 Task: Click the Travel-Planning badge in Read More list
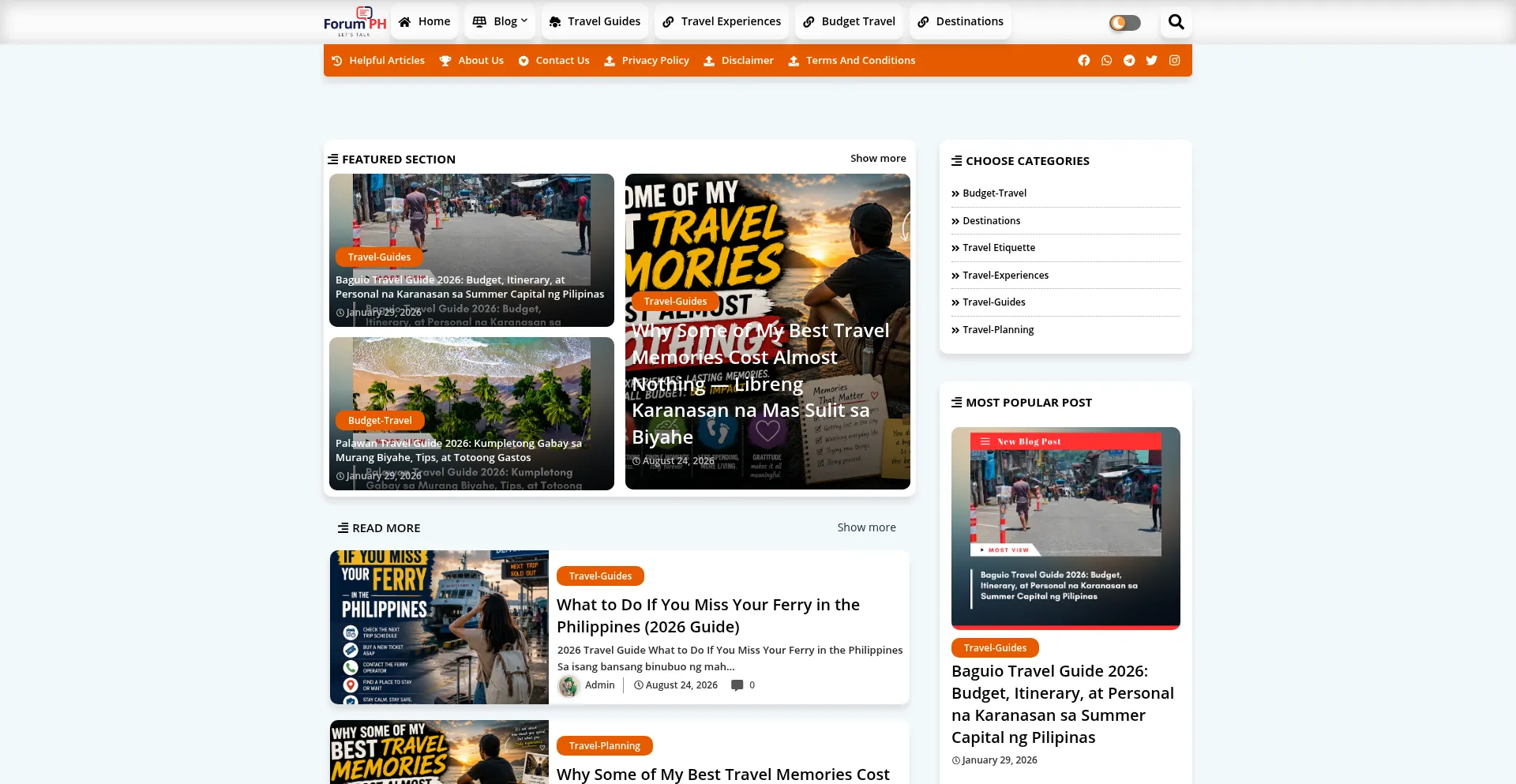[x=605, y=746]
